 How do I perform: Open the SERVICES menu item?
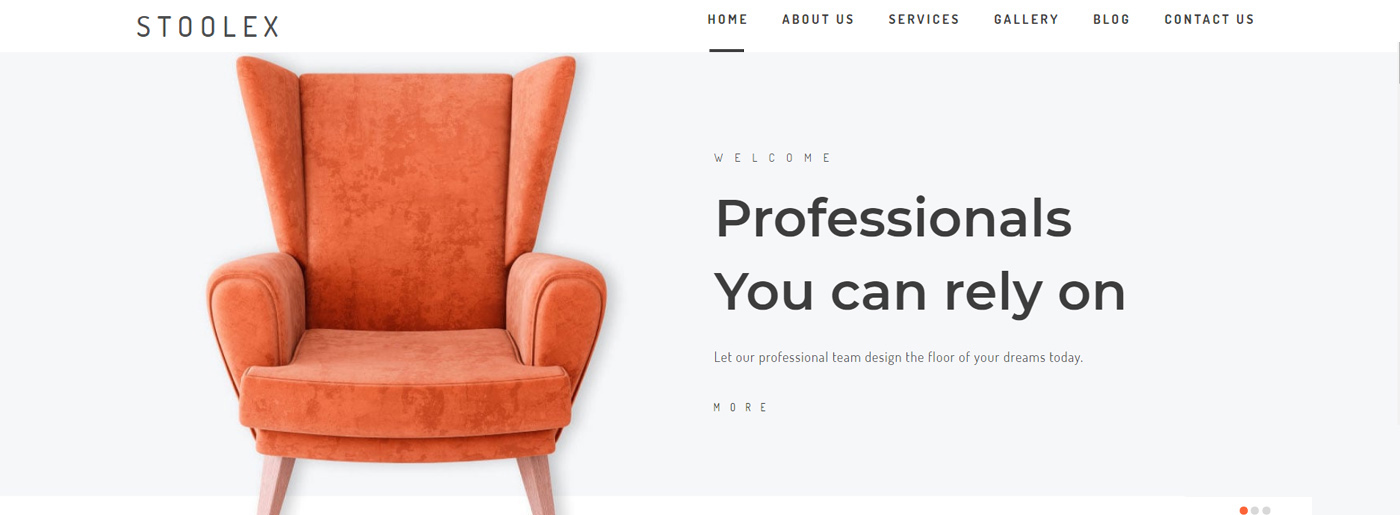point(924,19)
